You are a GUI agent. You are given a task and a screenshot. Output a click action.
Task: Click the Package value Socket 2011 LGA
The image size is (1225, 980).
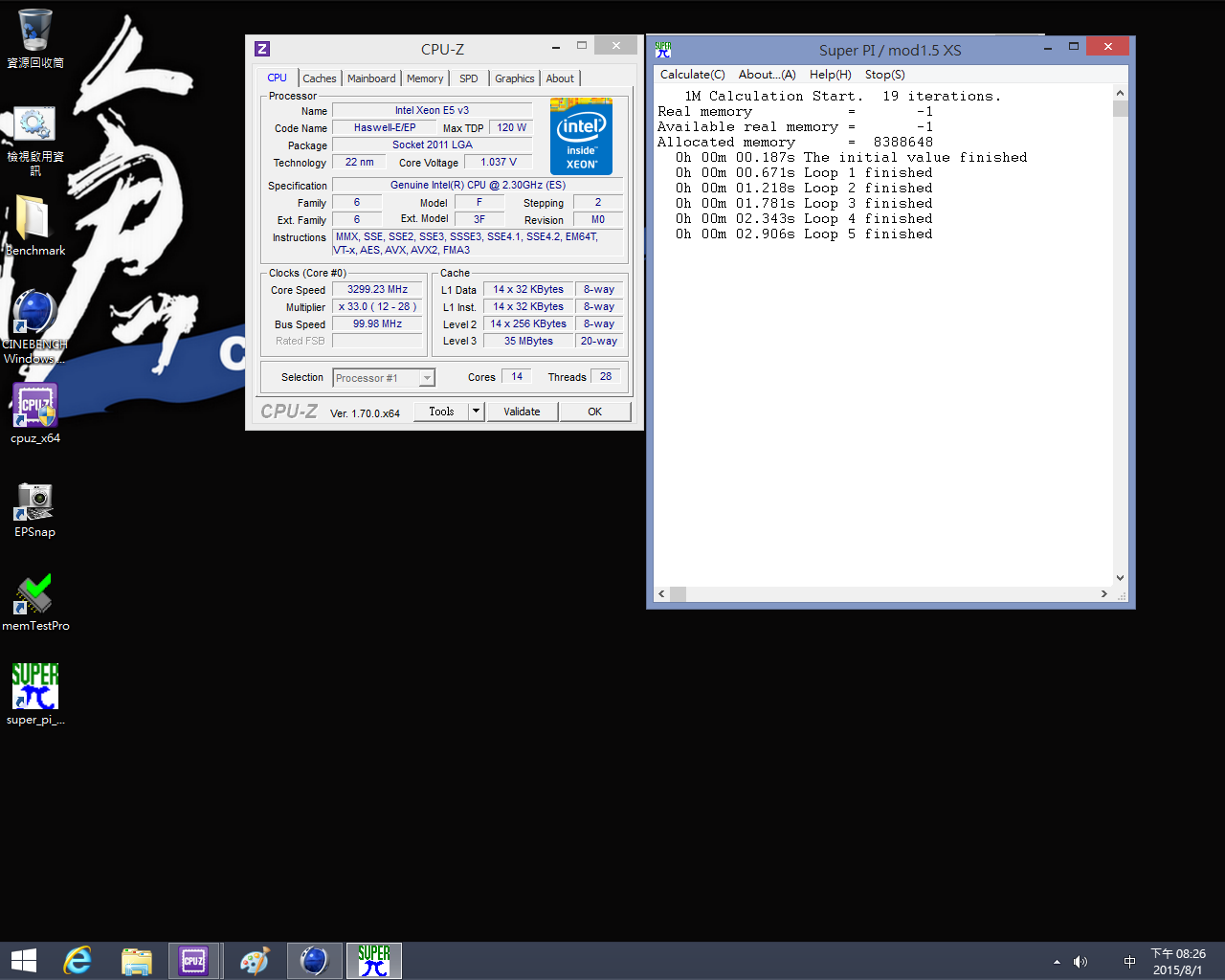click(432, 145)
